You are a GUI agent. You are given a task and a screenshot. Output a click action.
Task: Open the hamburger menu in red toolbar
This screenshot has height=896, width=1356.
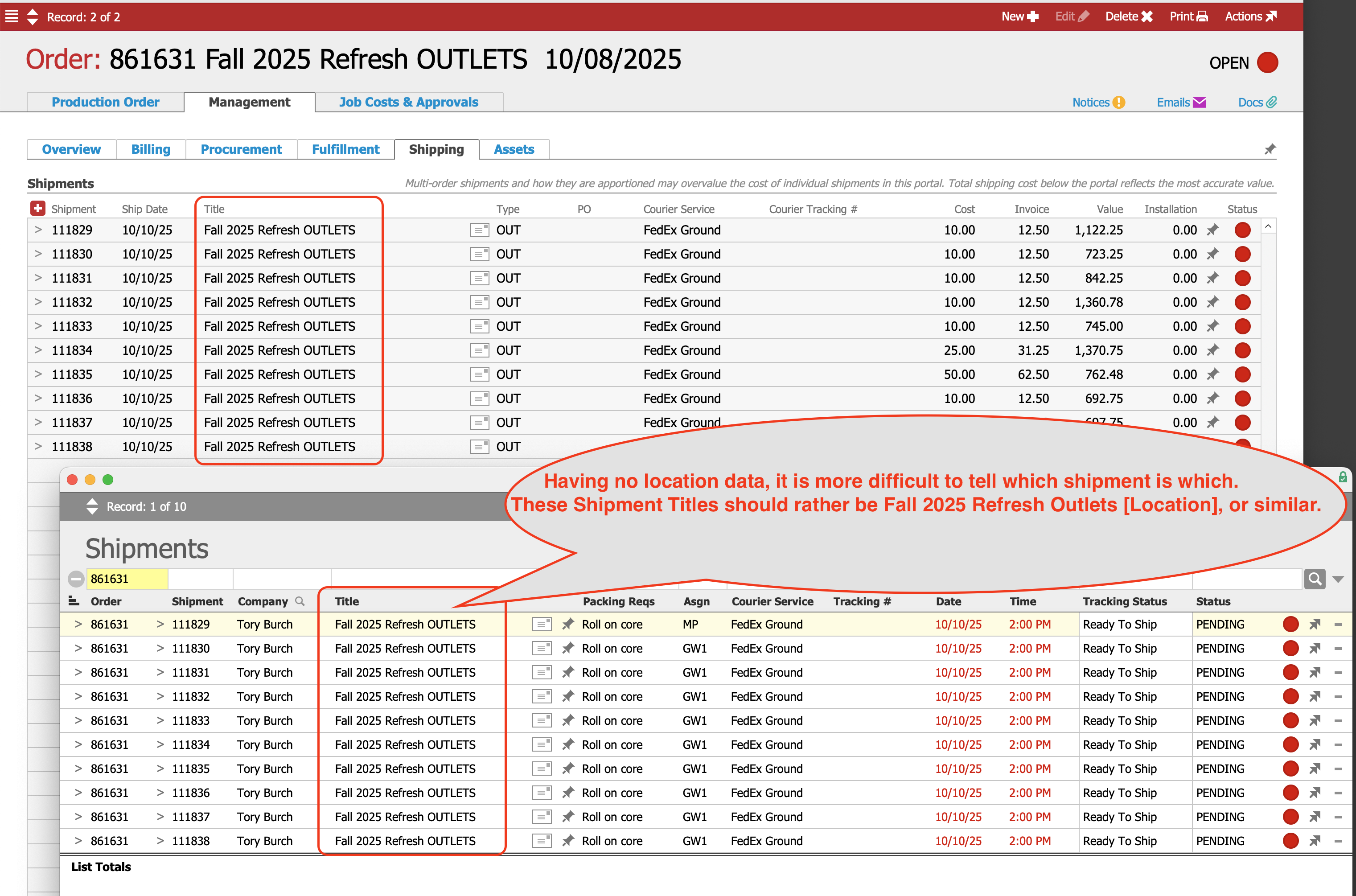12,16
